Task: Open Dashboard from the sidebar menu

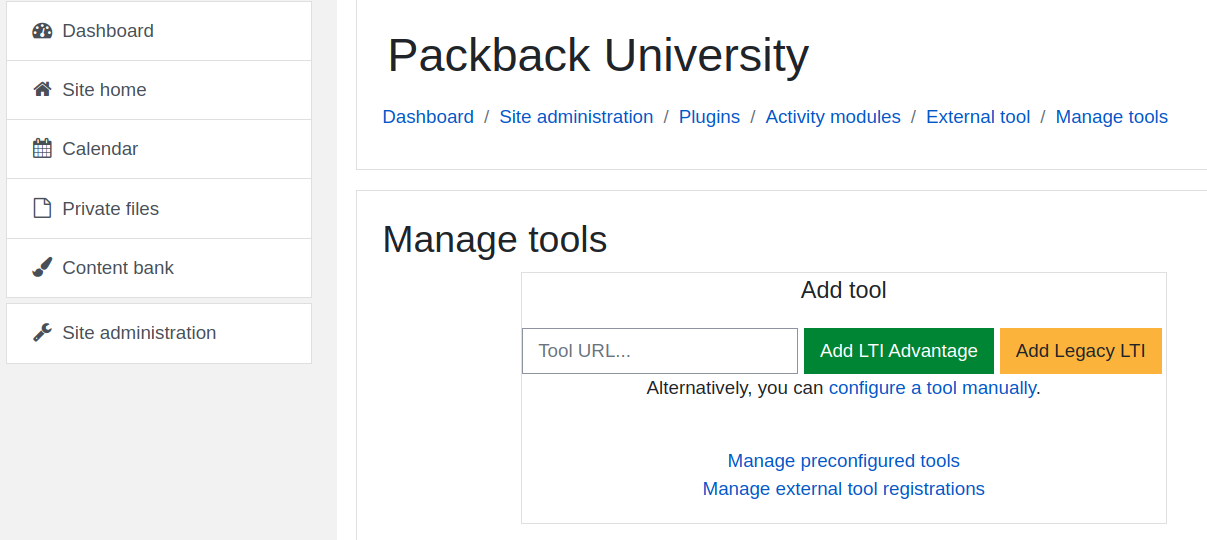Action: point(159,31)
